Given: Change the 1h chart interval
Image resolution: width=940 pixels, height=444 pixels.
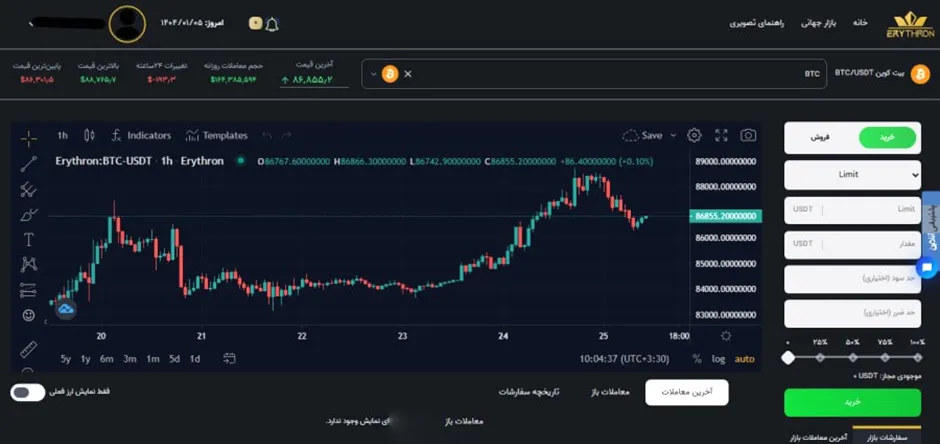Looking at the screenshot, I should coord(62,135).
